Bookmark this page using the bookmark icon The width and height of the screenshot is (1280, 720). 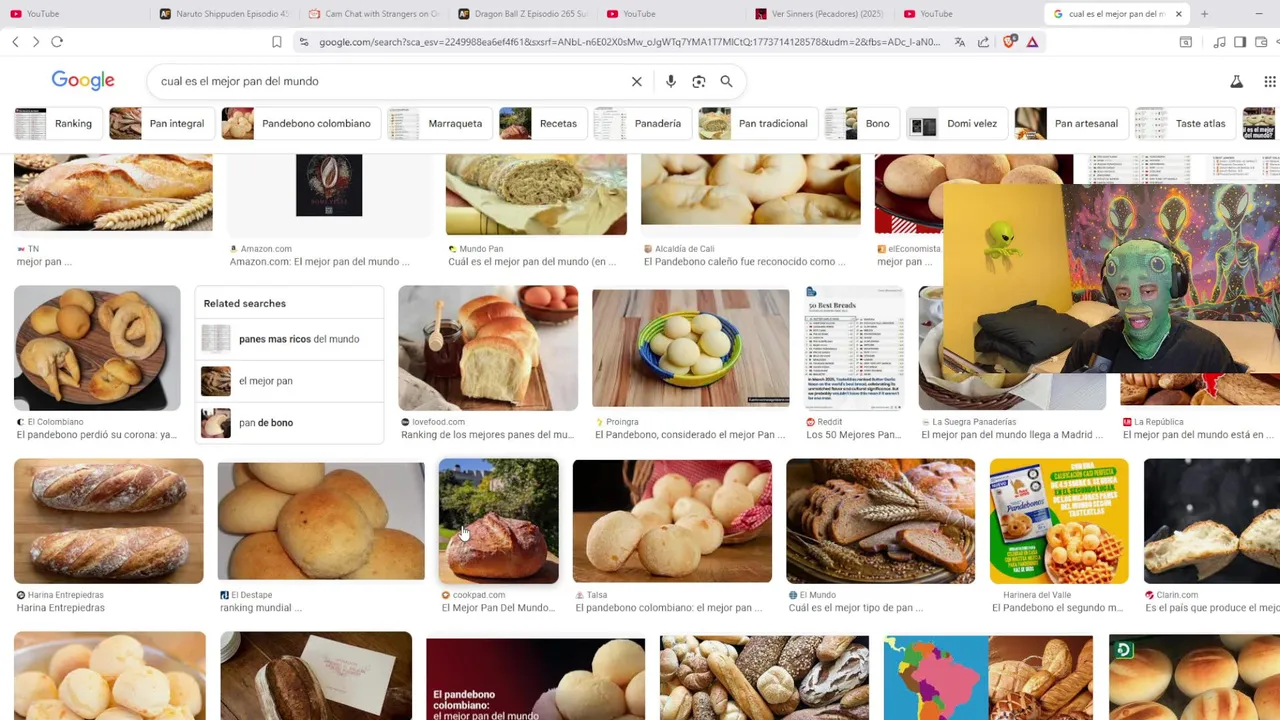[277, 42]
